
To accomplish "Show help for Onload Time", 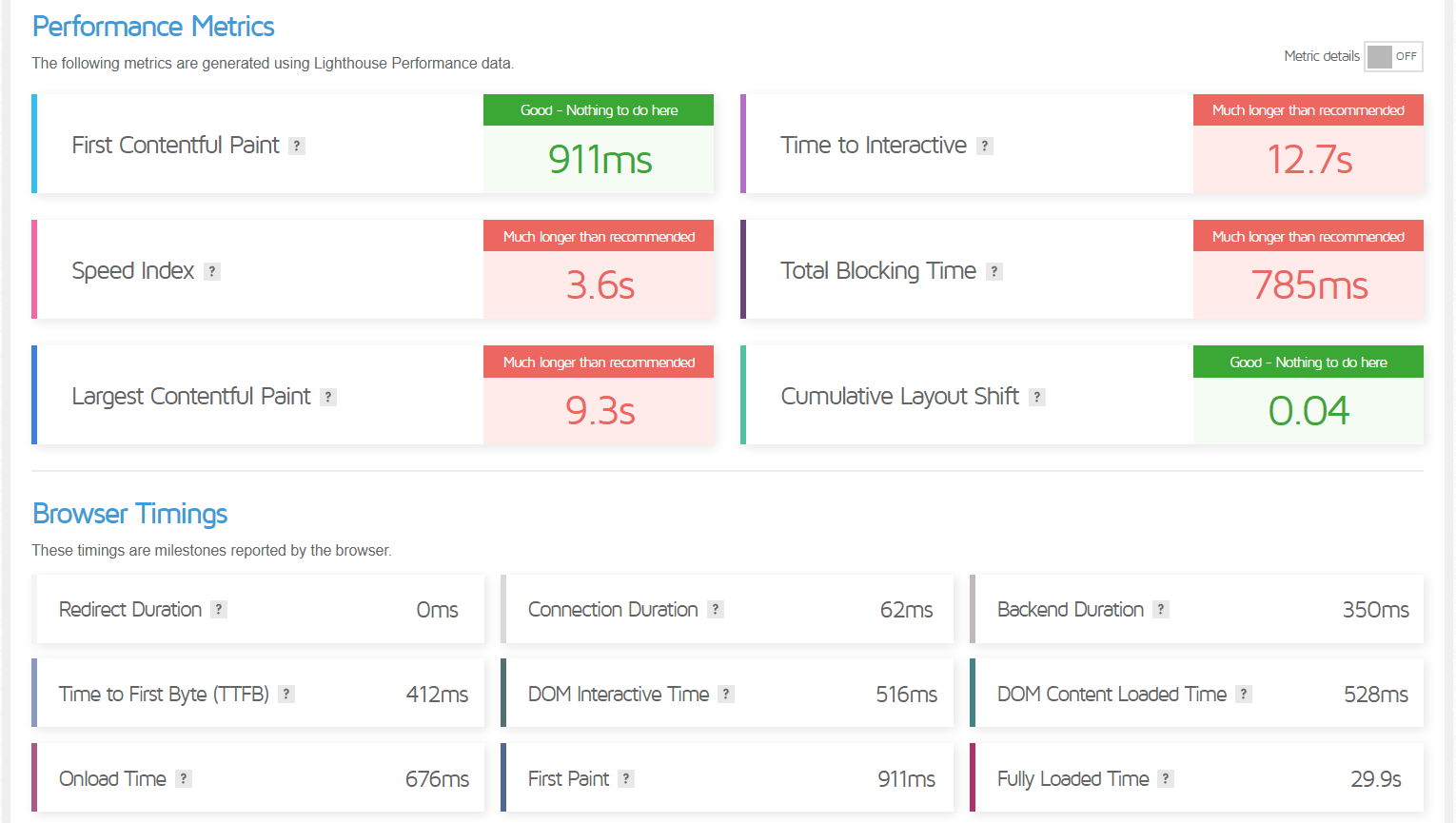I will pos(184,779).
